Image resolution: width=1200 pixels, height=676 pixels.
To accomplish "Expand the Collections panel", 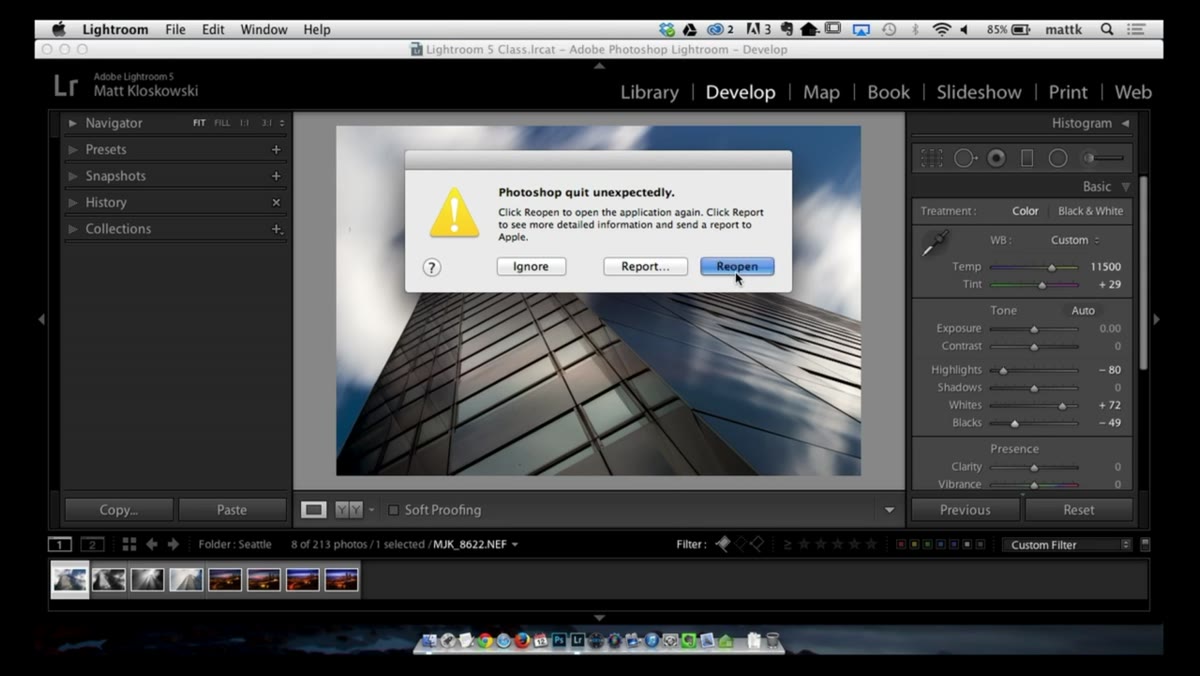I will (73, 229).
